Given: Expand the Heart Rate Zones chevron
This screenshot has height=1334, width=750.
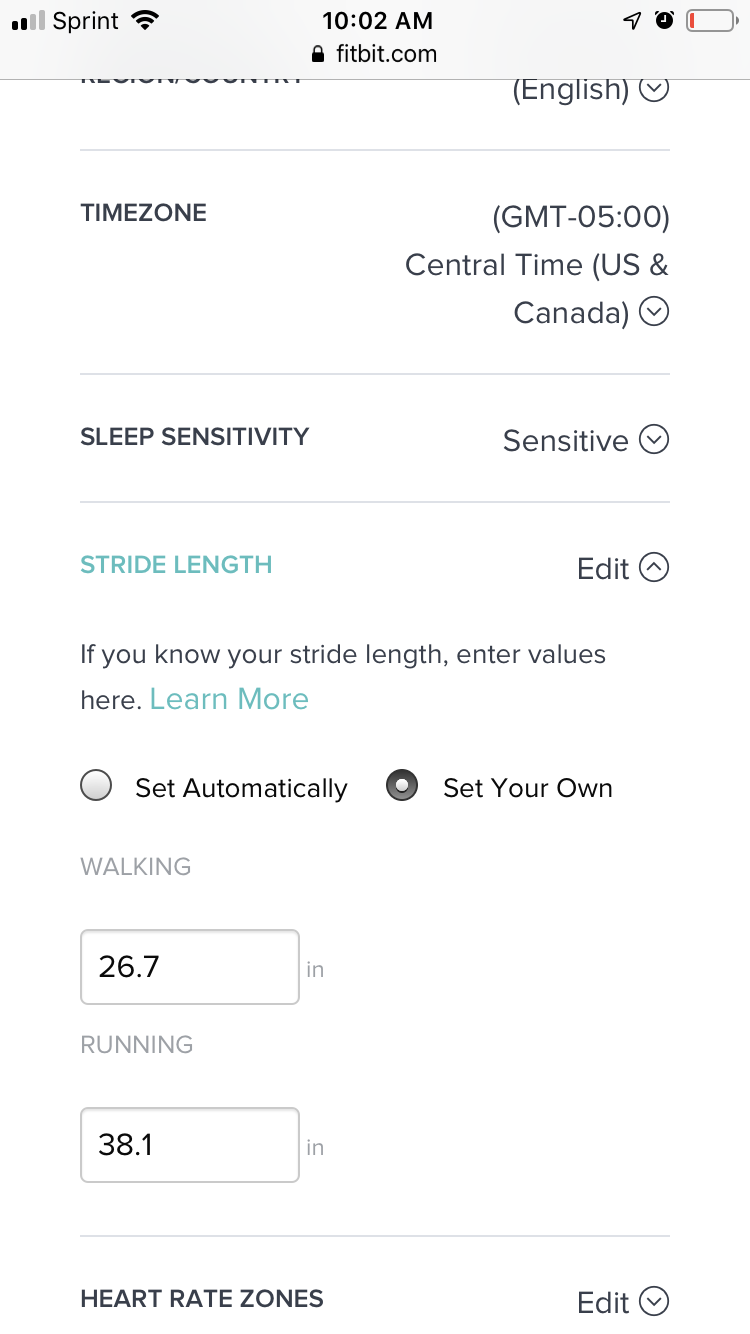Looking at the screenshot, I should pos(654,1301).
